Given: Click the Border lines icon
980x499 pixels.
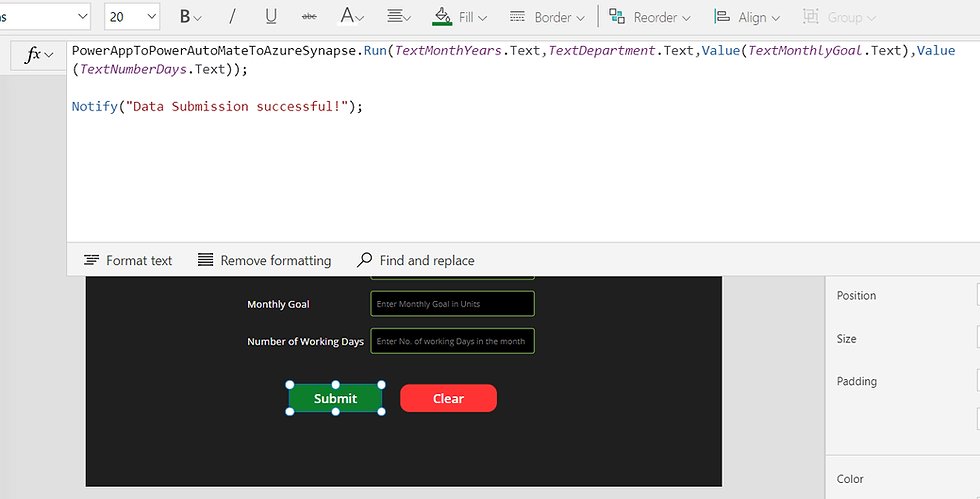Looking at the screenshot, I should (x=517, y=17).
